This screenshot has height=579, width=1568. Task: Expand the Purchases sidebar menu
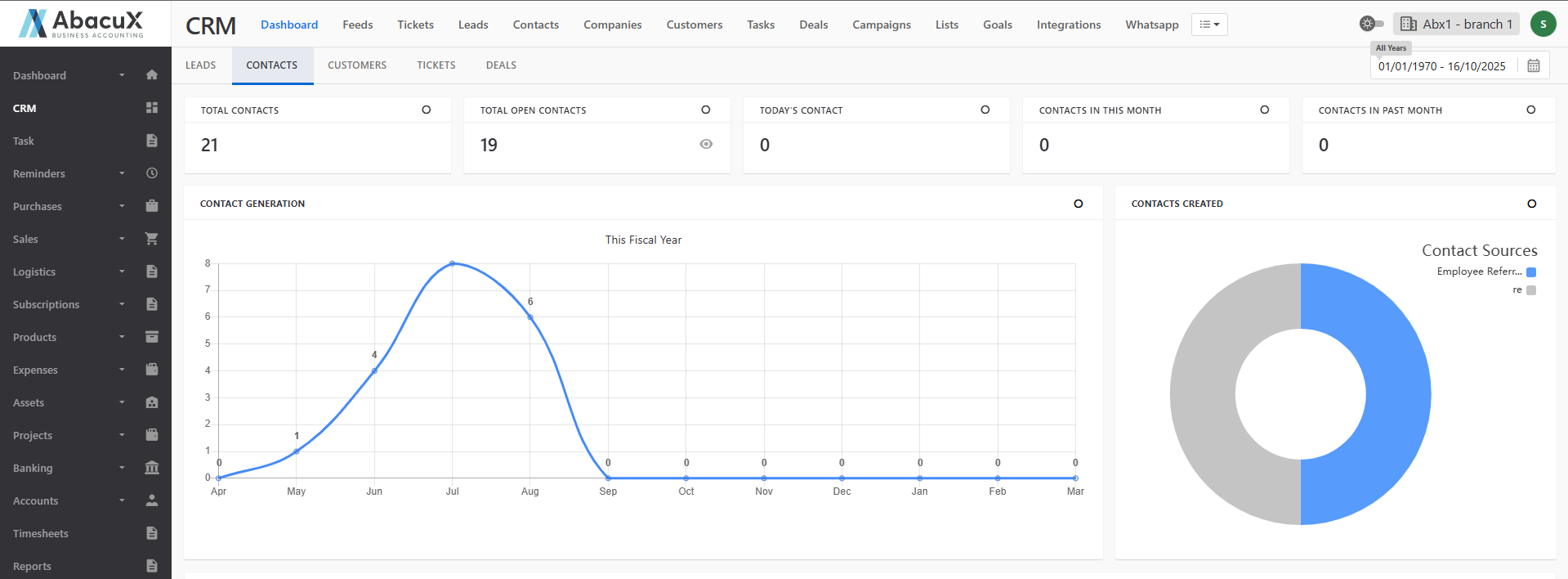click(65, 206)
